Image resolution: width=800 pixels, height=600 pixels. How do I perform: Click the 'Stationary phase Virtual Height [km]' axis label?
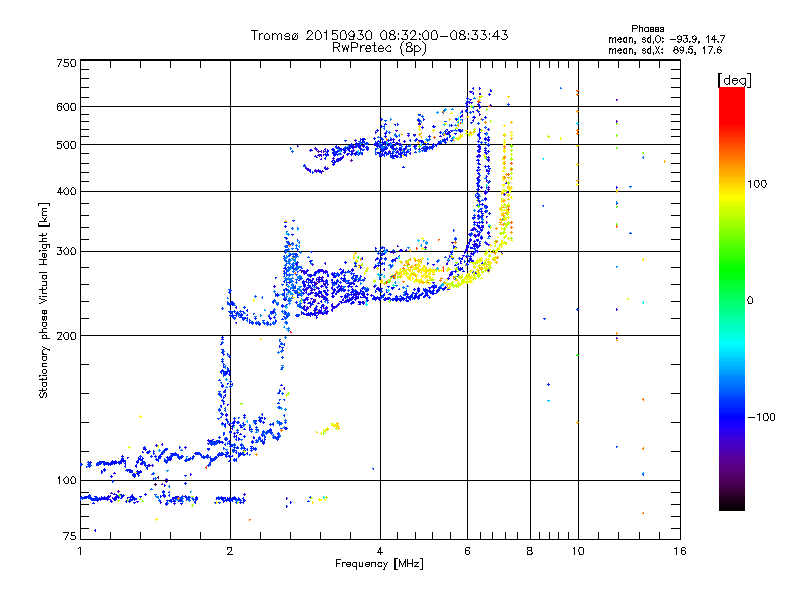click(x=44, y=301)
